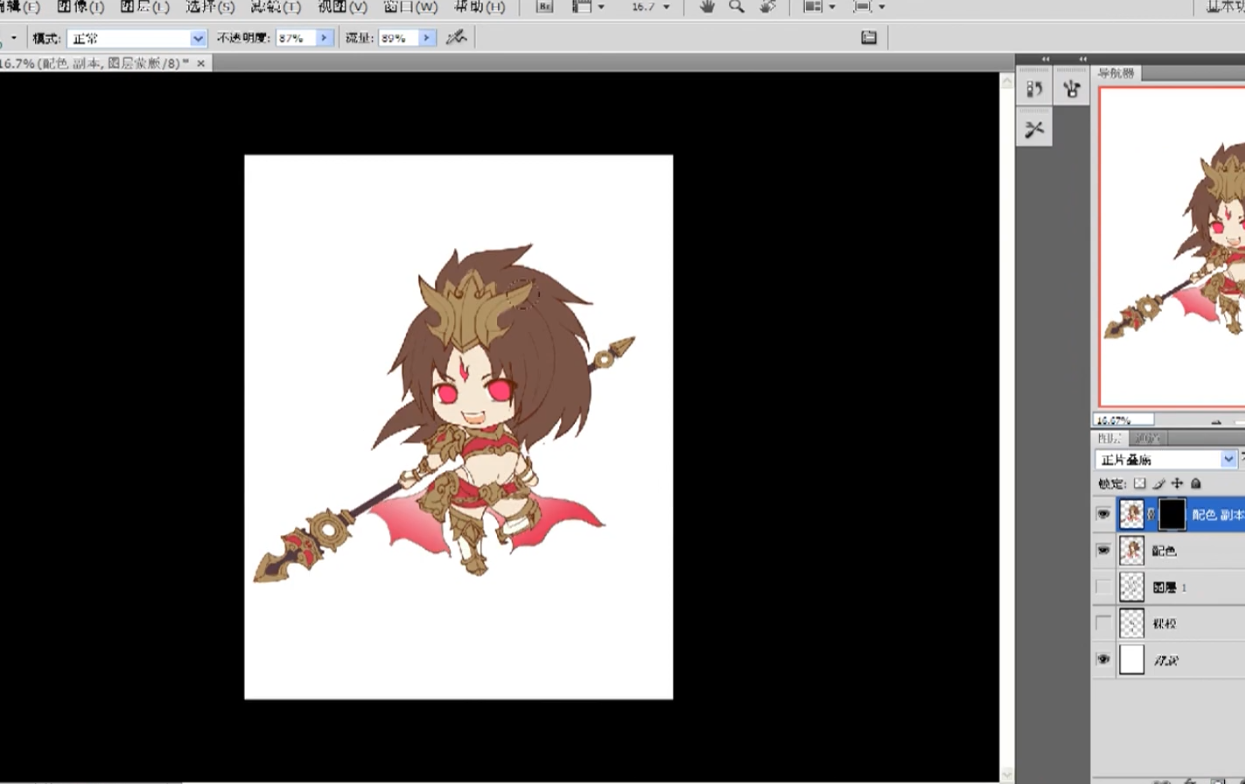Select the fourth layer's transparent thumbnail
Image resolution: width=1245 pixels, height=784 pixels.
1132,623
